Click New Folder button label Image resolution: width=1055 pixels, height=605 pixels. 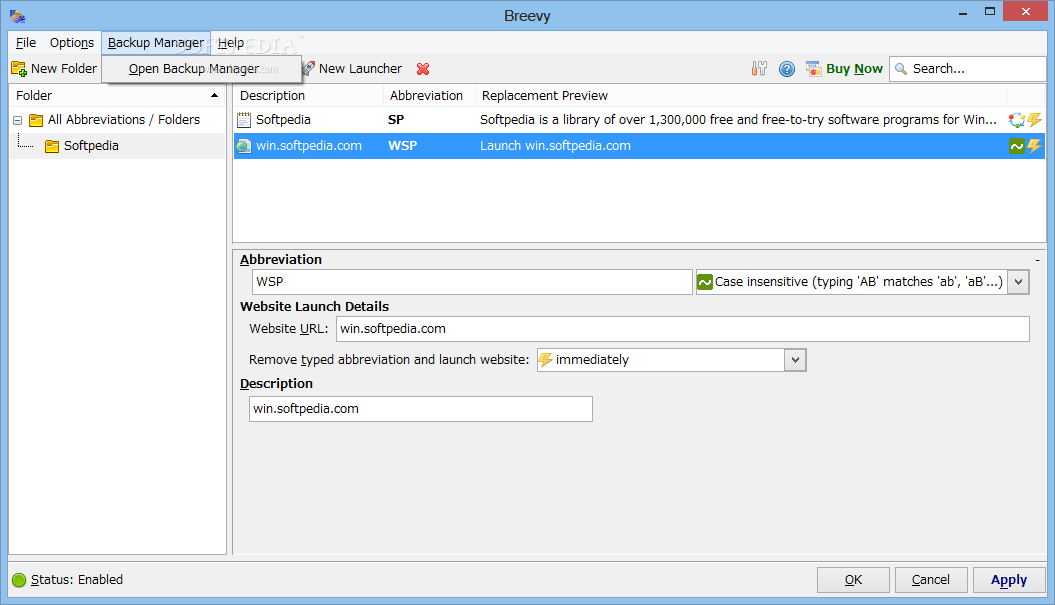point(64,69)
